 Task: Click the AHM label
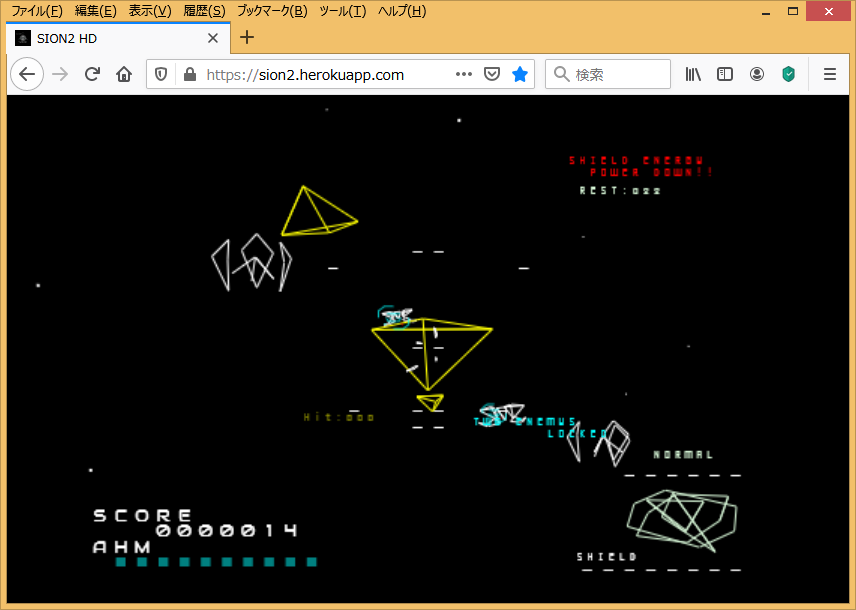[x=122, y=547]
